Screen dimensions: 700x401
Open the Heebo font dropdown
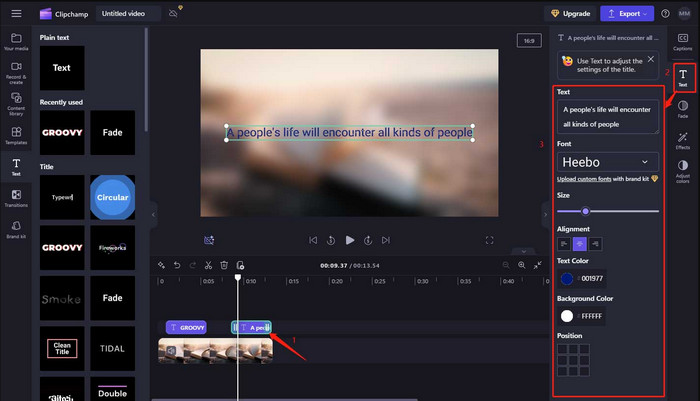point(608,162)
